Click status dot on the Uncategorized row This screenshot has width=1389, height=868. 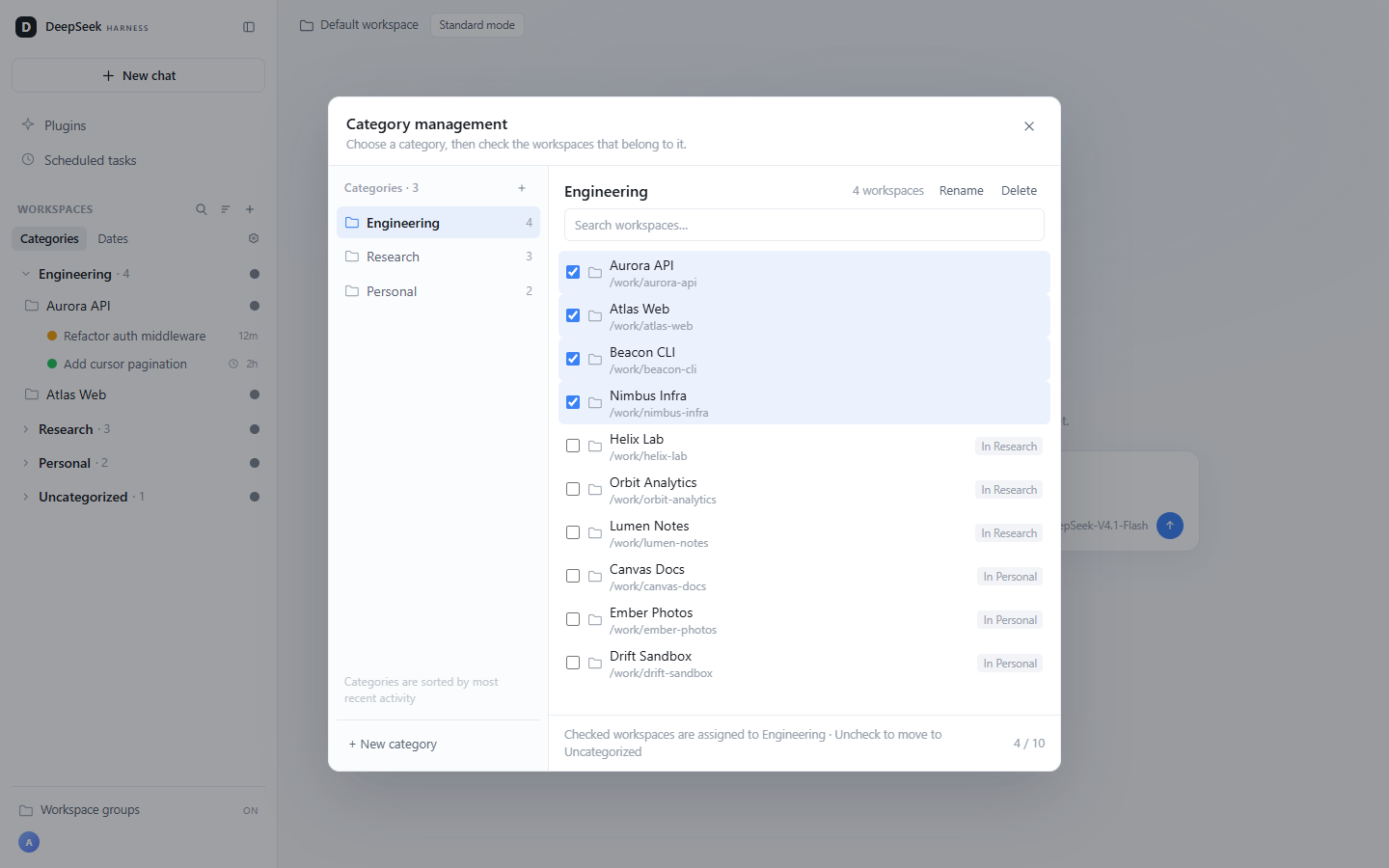point(255,497)
